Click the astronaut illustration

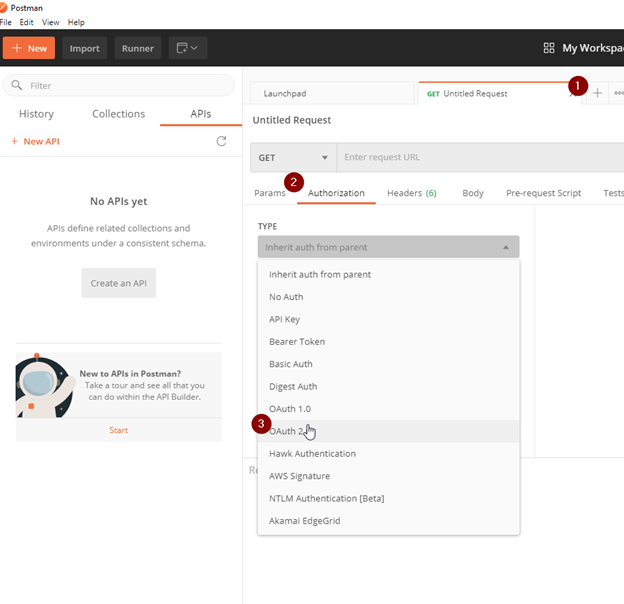(x=45, y=386)
